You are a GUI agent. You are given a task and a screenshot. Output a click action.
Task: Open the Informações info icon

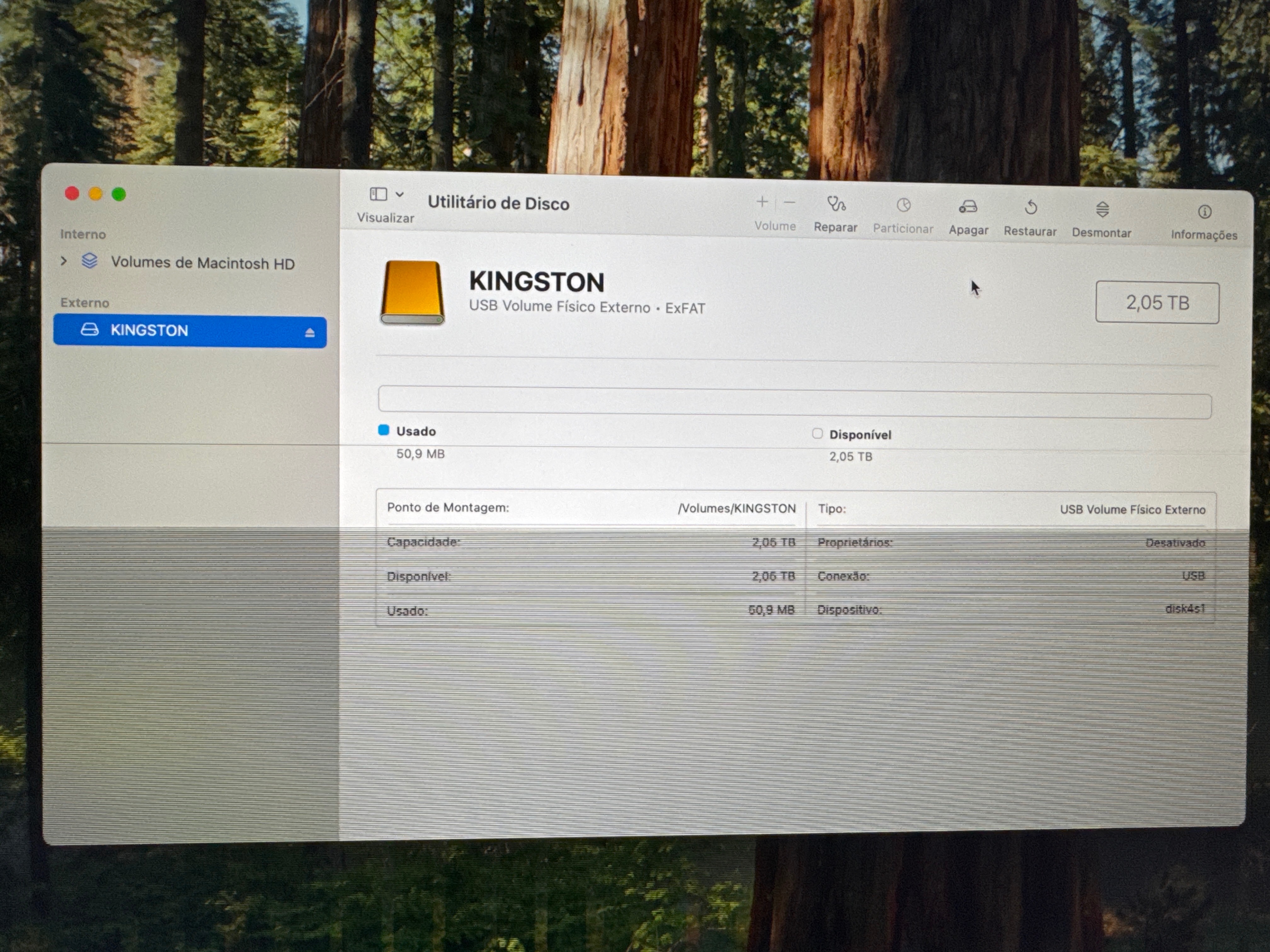pos(1204,212)
